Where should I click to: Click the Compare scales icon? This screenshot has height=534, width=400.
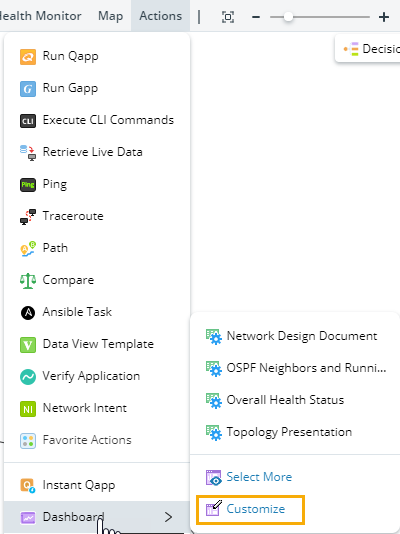[28, 281]
